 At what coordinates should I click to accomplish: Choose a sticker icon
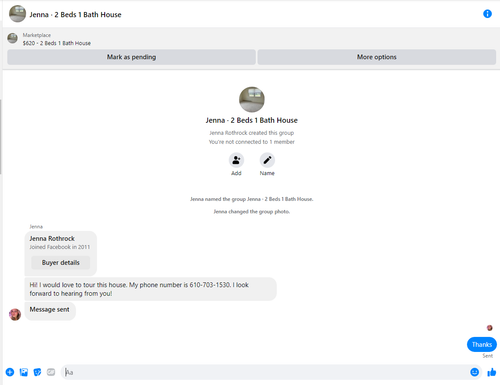point(37,372)
